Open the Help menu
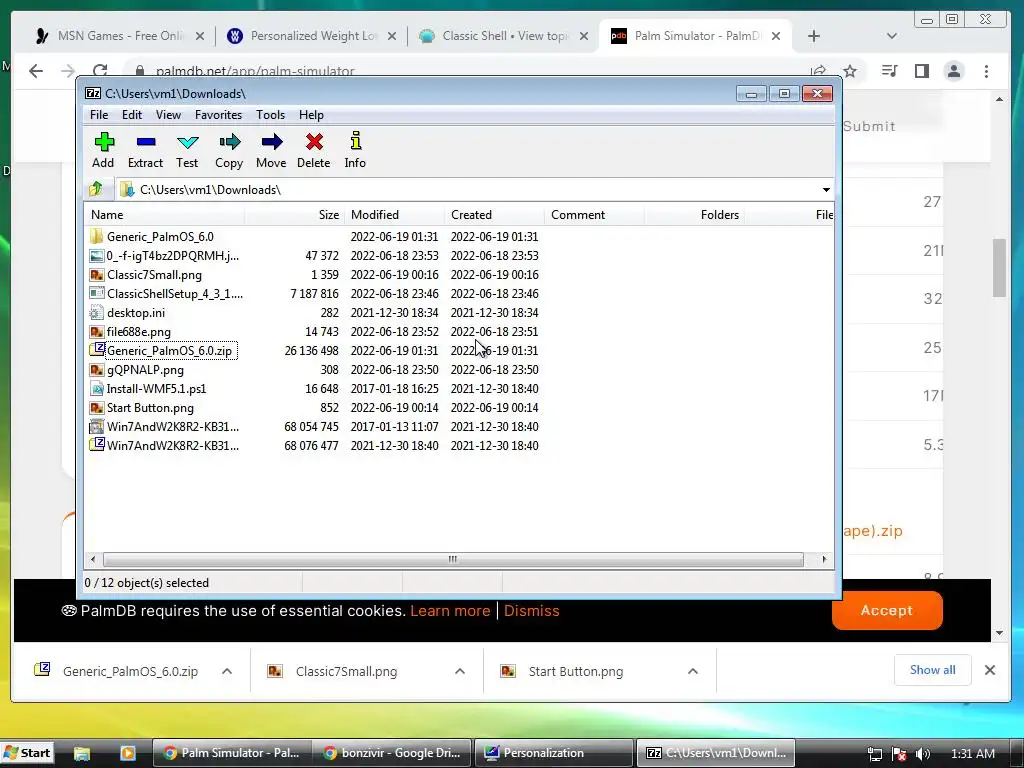The width and height of the screenshot is (1024, 768). tap(312, 115)
